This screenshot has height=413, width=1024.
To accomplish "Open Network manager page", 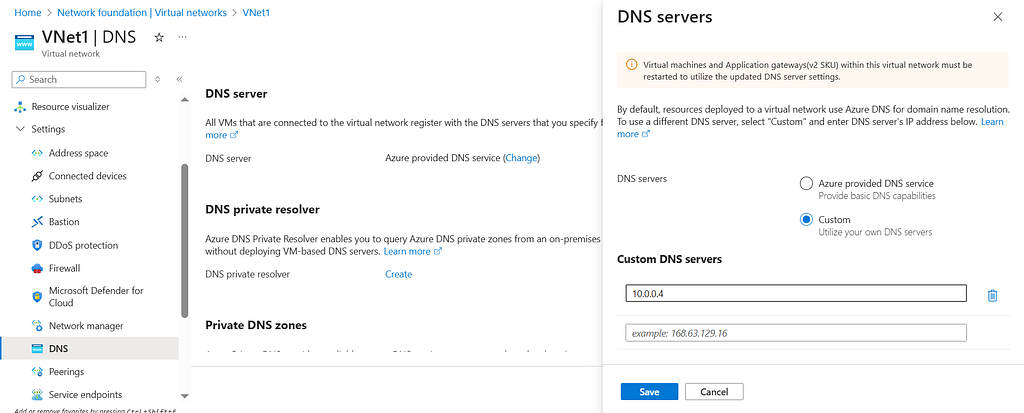I will [86, 325].
